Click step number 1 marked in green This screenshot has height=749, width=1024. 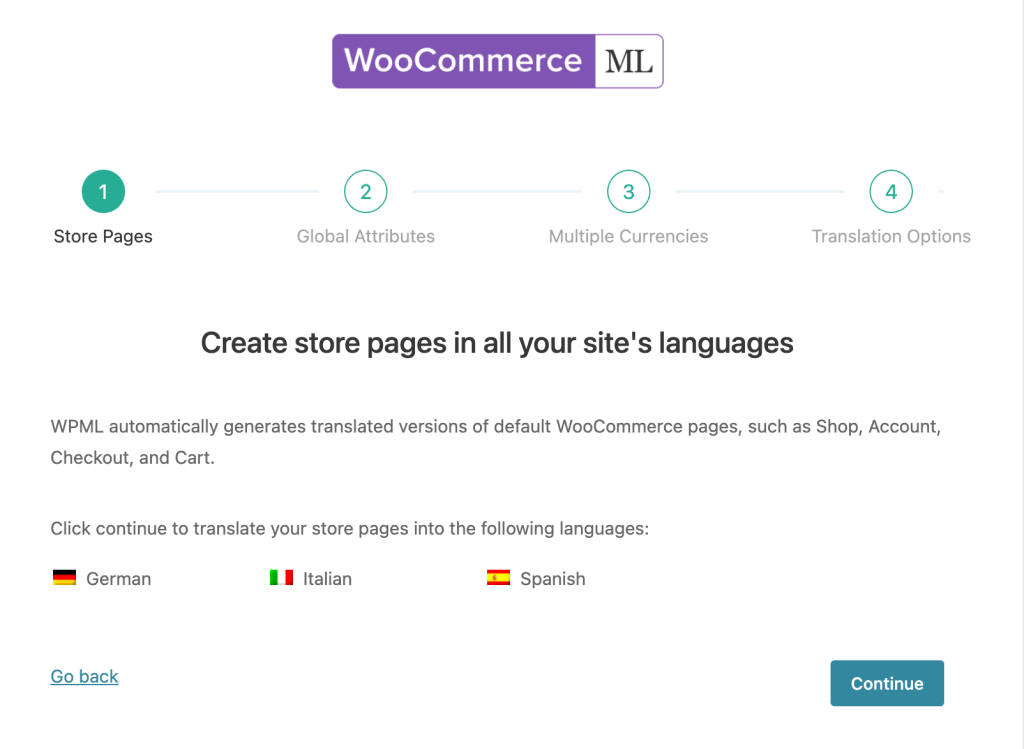pos(103,191)
